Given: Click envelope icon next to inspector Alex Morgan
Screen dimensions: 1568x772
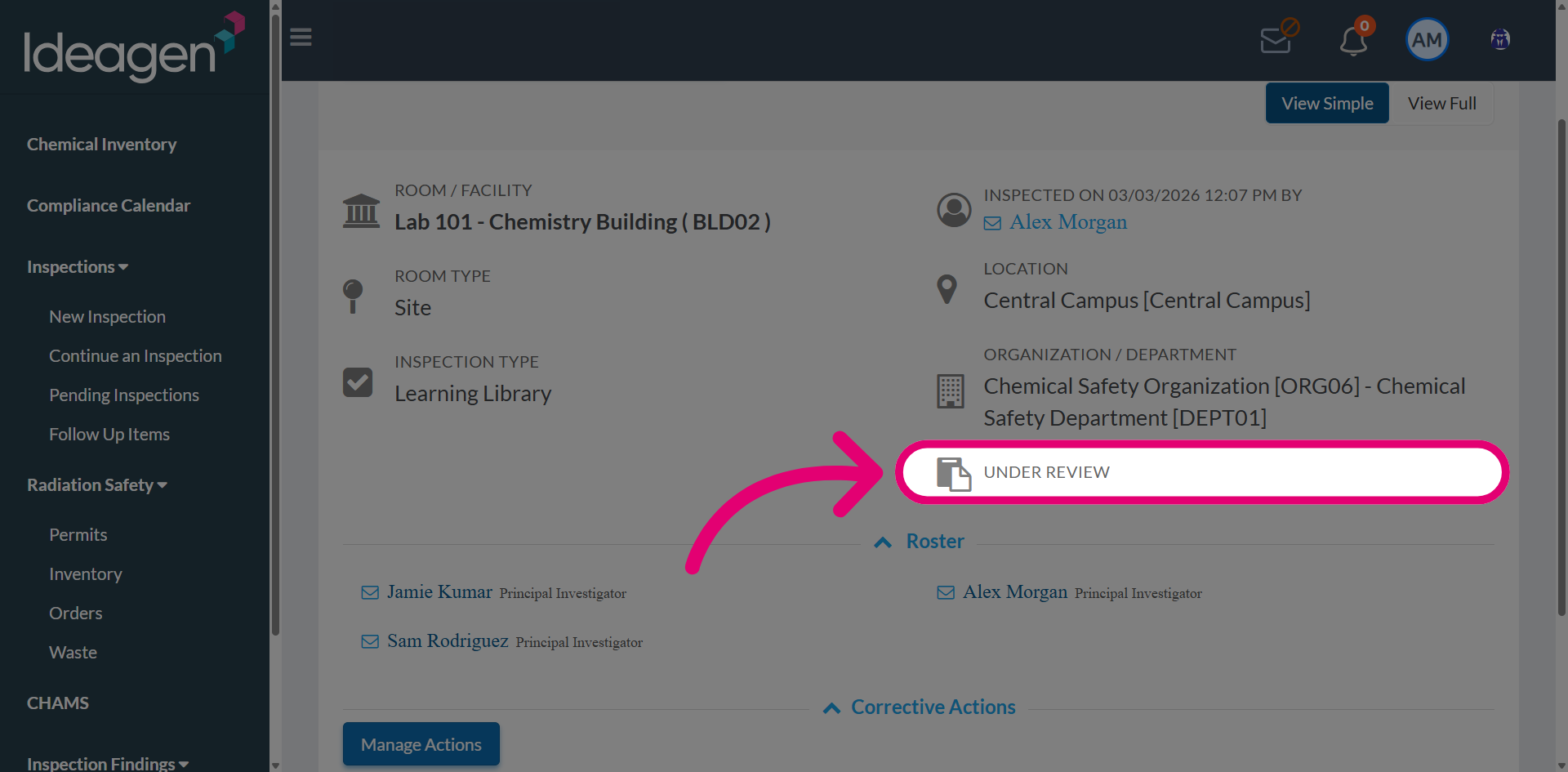Looking at the screenshot, I should 992,224.
